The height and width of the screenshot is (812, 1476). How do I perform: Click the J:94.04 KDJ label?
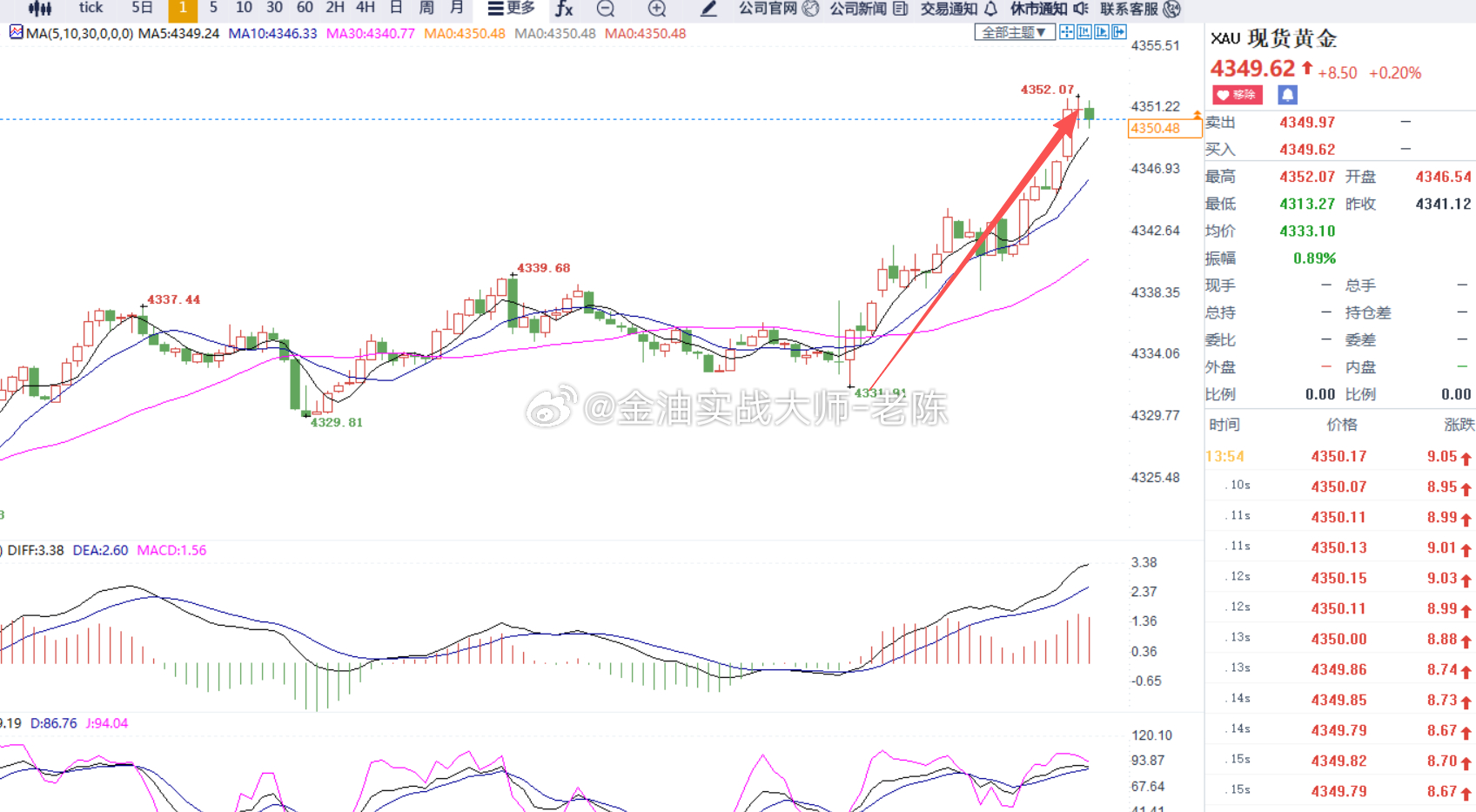click(x=107, y=723)
